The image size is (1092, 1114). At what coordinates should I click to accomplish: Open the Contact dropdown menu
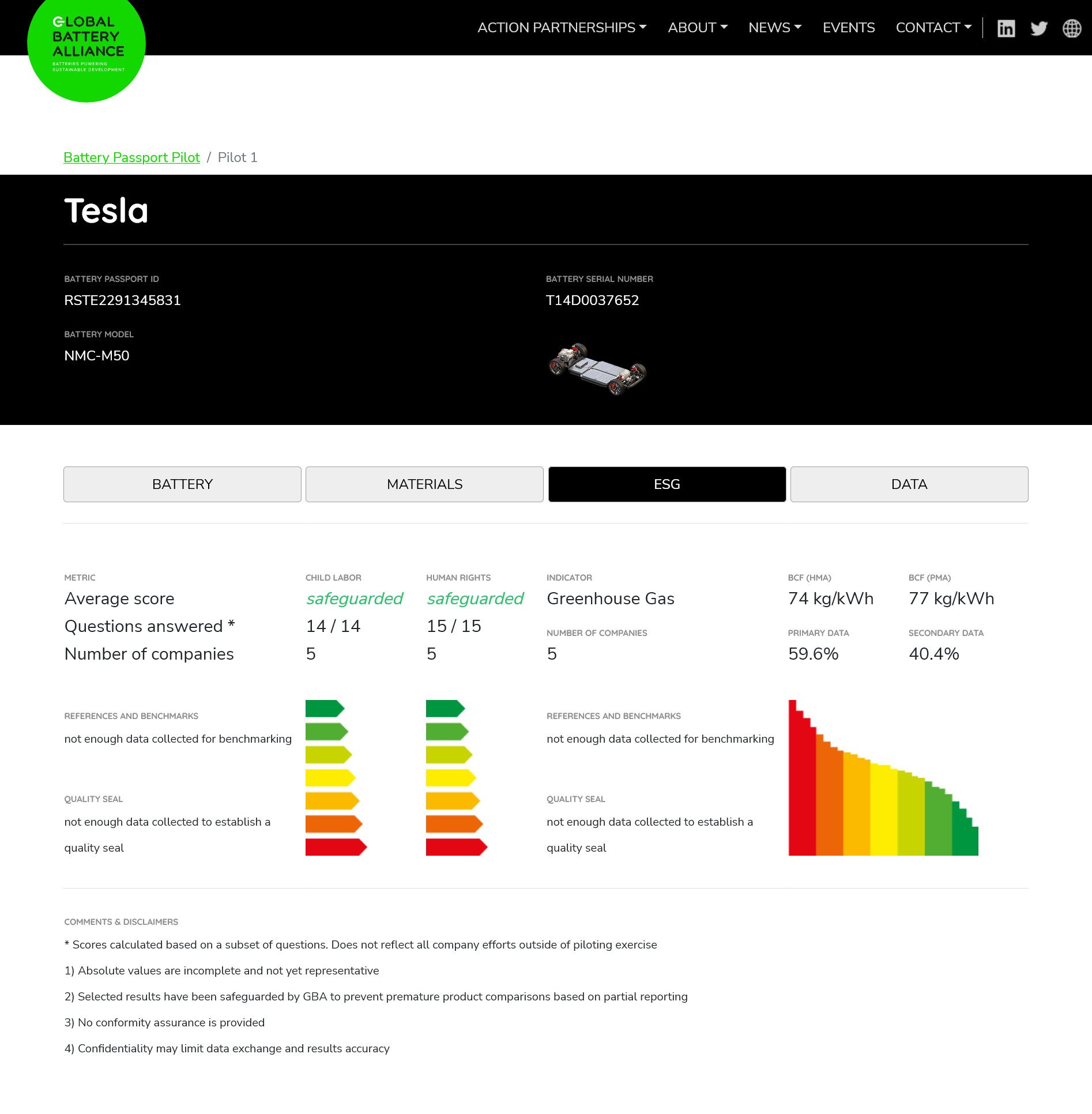click(934, 28)
